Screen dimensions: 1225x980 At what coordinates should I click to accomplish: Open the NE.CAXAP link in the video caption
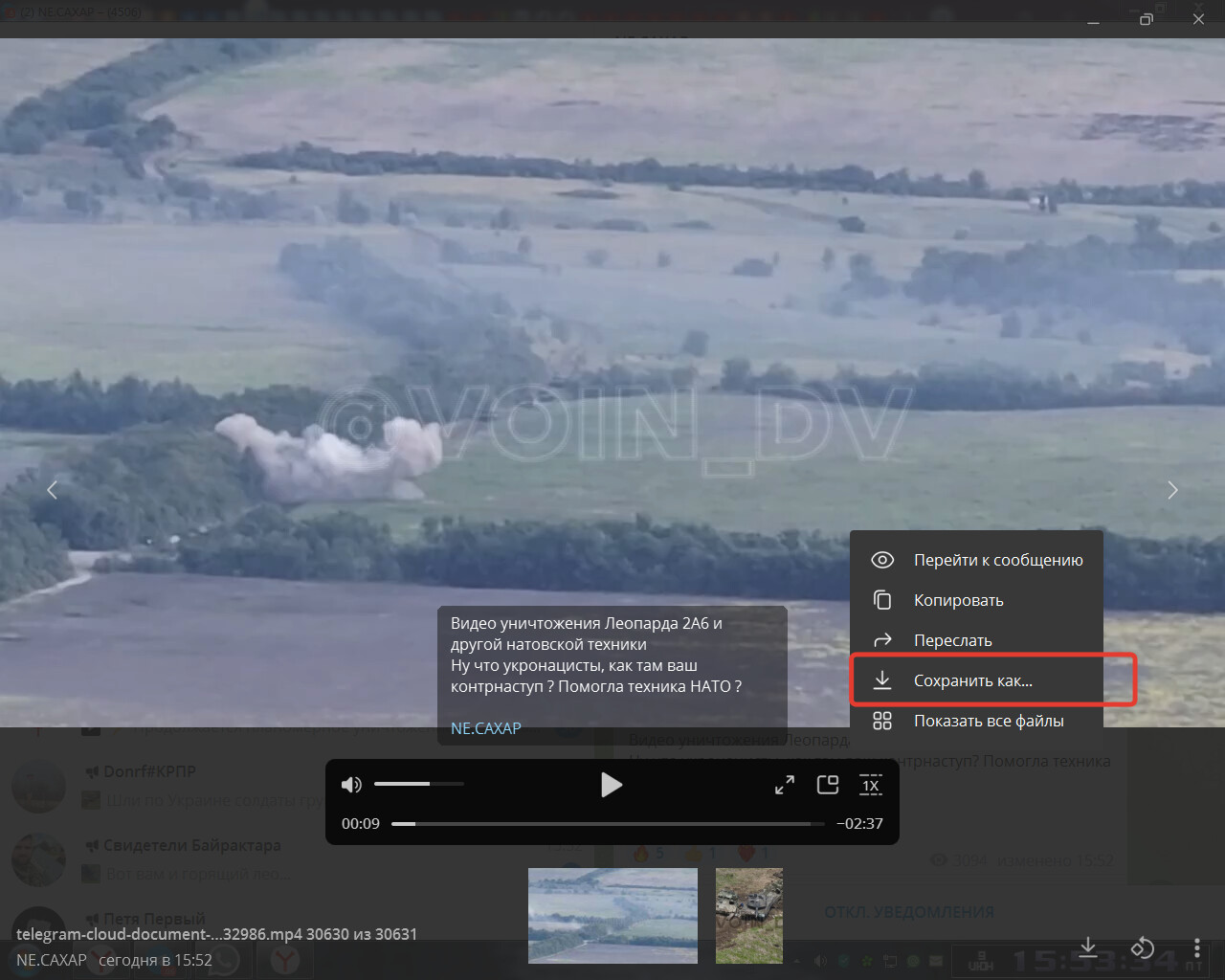pyautogui.click(x=486, y=728)
